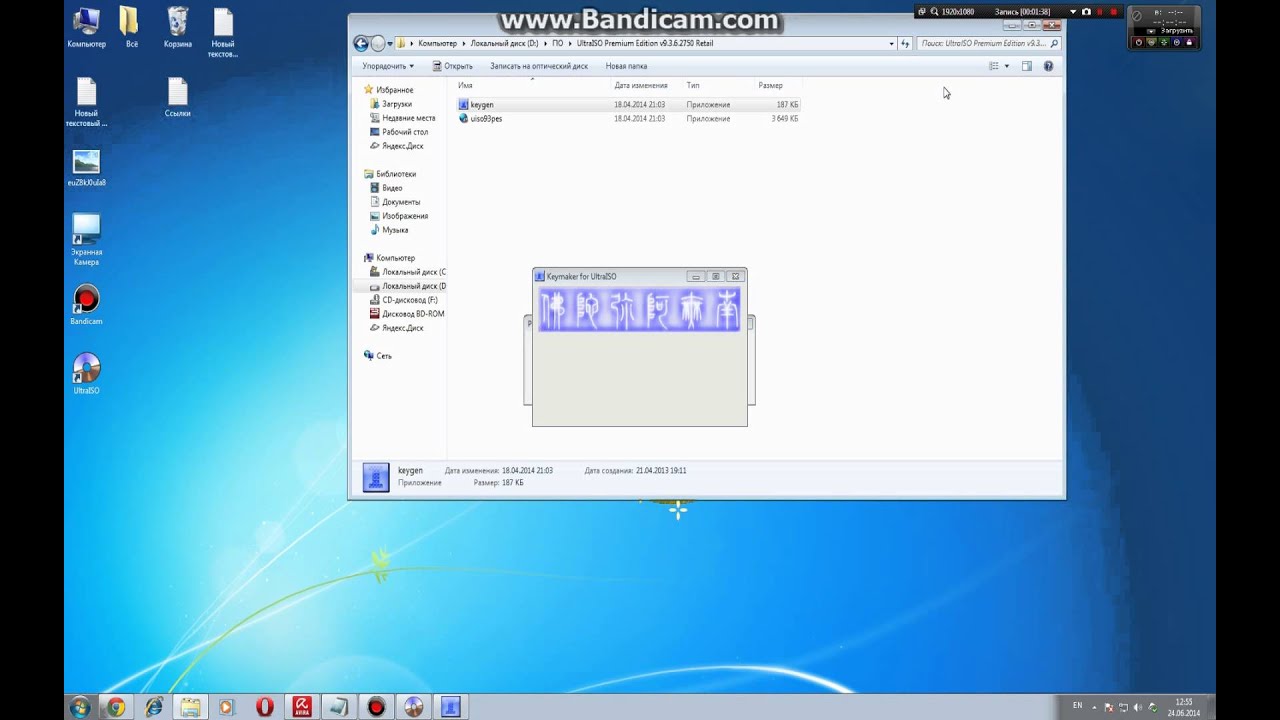Click the change view icon
Viewport: 1280px width, 720px height.
(994, 66)
